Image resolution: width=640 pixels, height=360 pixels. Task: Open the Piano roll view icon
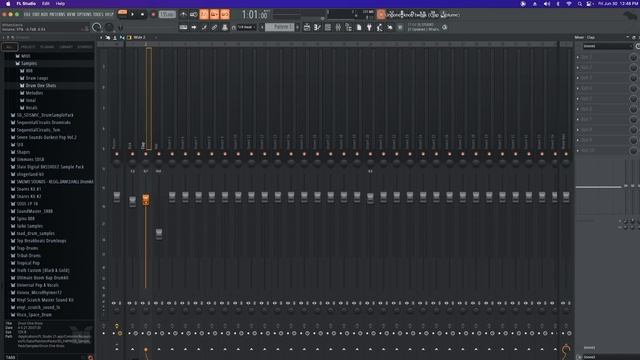(317, 27)
